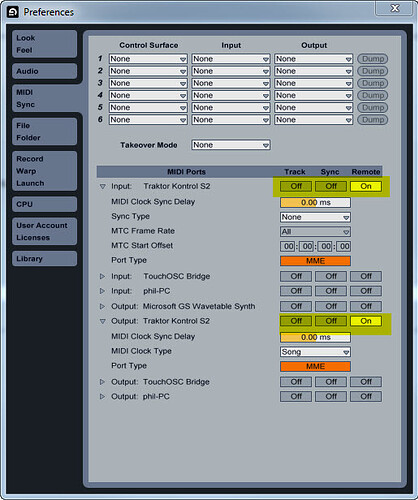Enable Remote for Microsoft GS Wavetable Synth
This screenshot has height=500, width=418.
click(x=366, y=306)
